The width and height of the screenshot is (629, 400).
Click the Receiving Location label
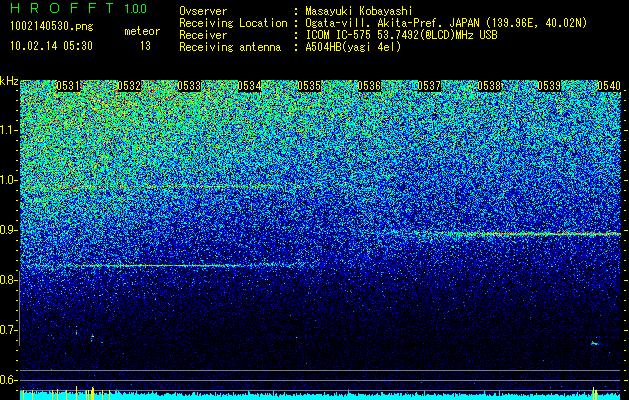point(233,23)
